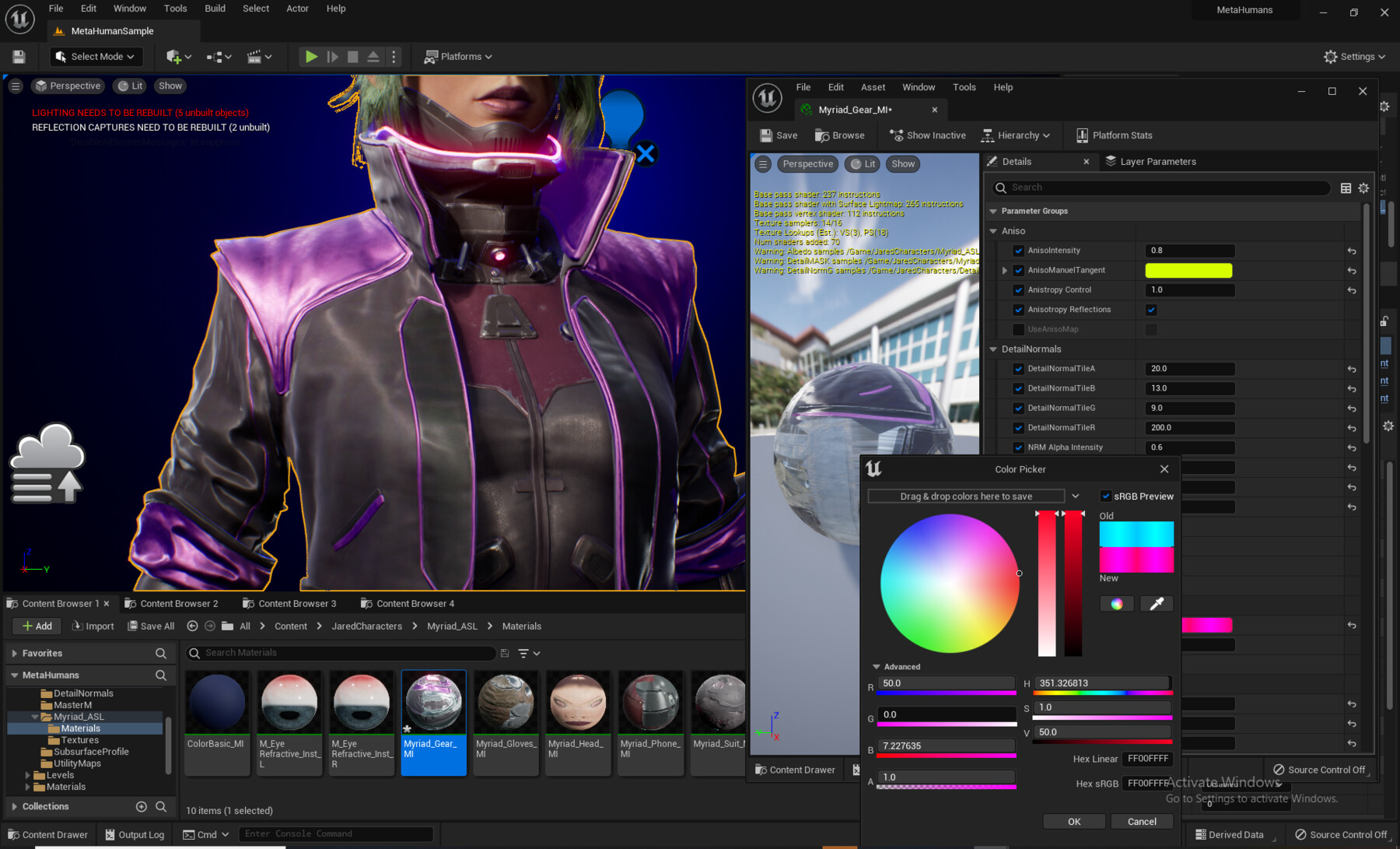Click the frame-advance skip icon next to Play
This screenshot has width=1400, height=849.
tap(332, 57)
